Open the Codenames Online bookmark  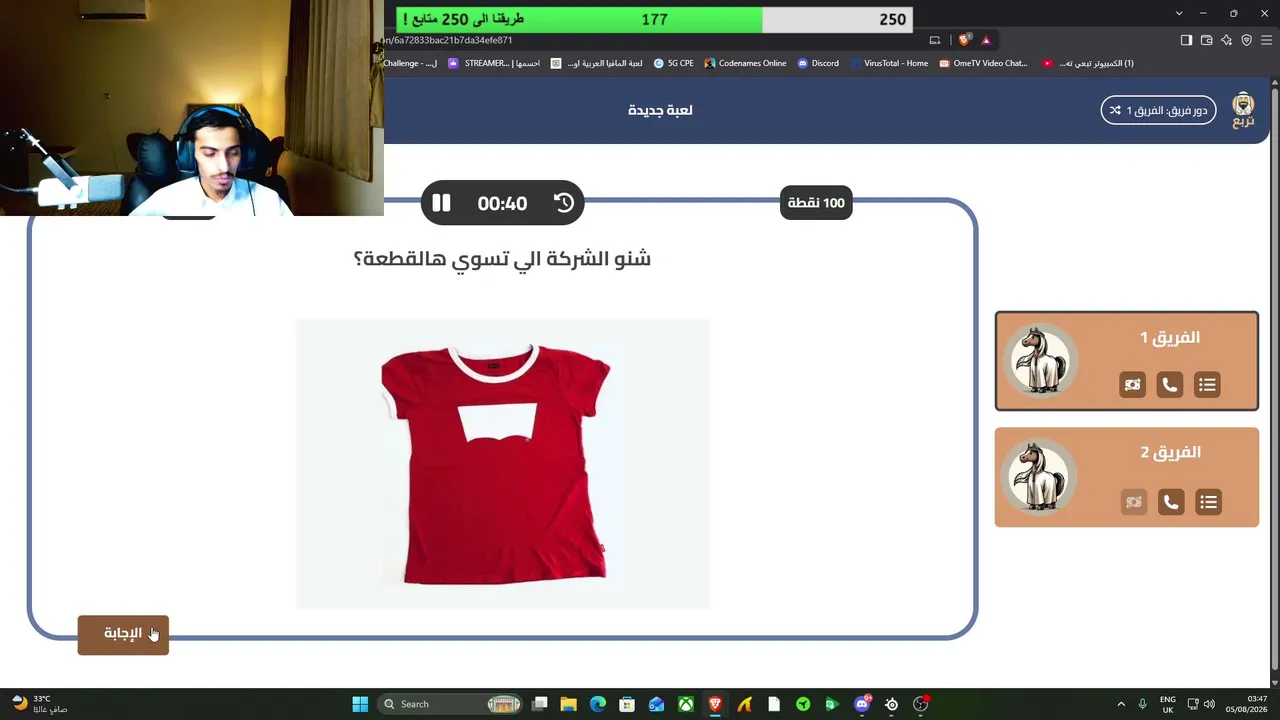coord(745,63)
